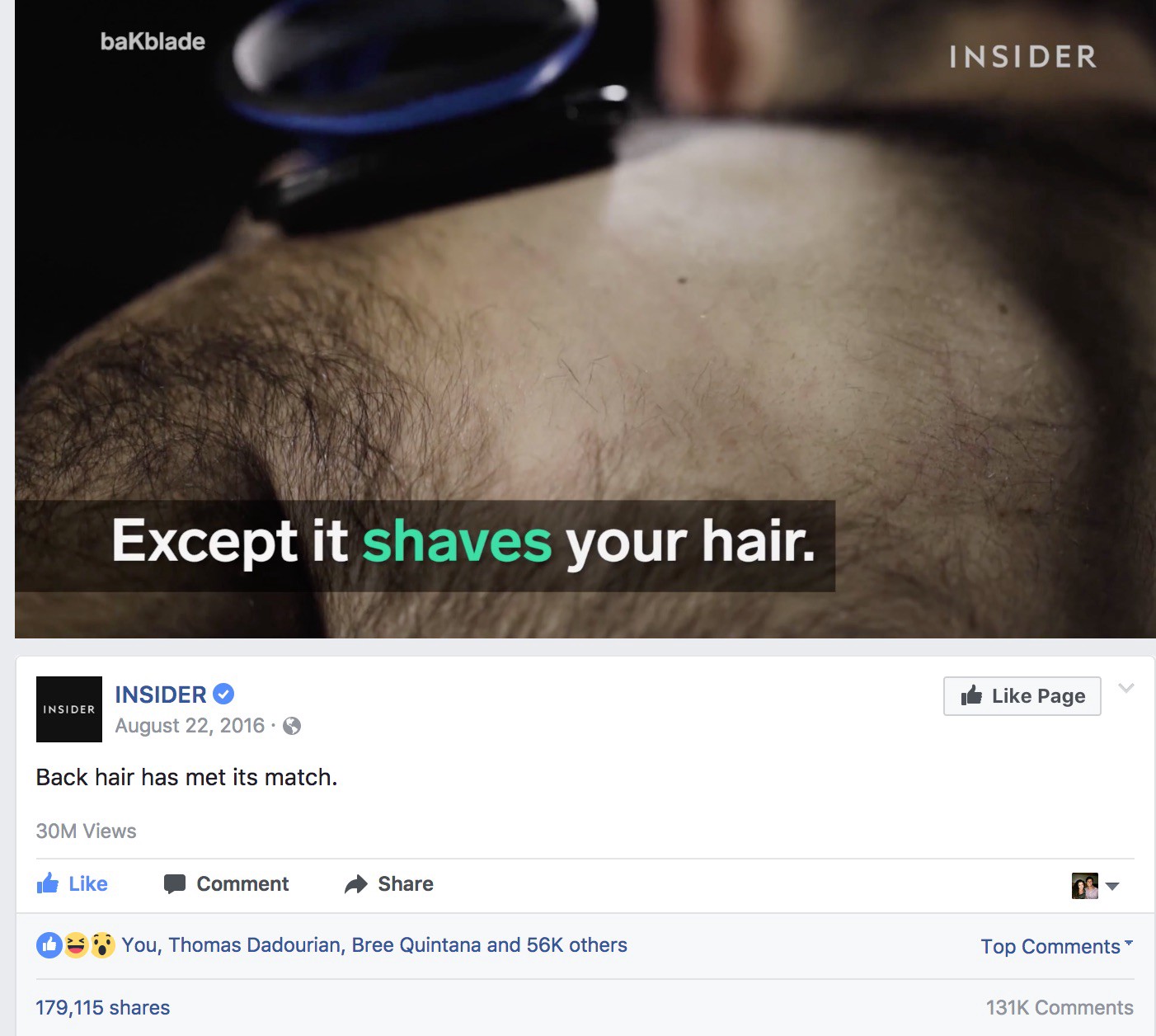Click the Share arrow icon
Screen dimensions: 1156x1036
point(356,884)
